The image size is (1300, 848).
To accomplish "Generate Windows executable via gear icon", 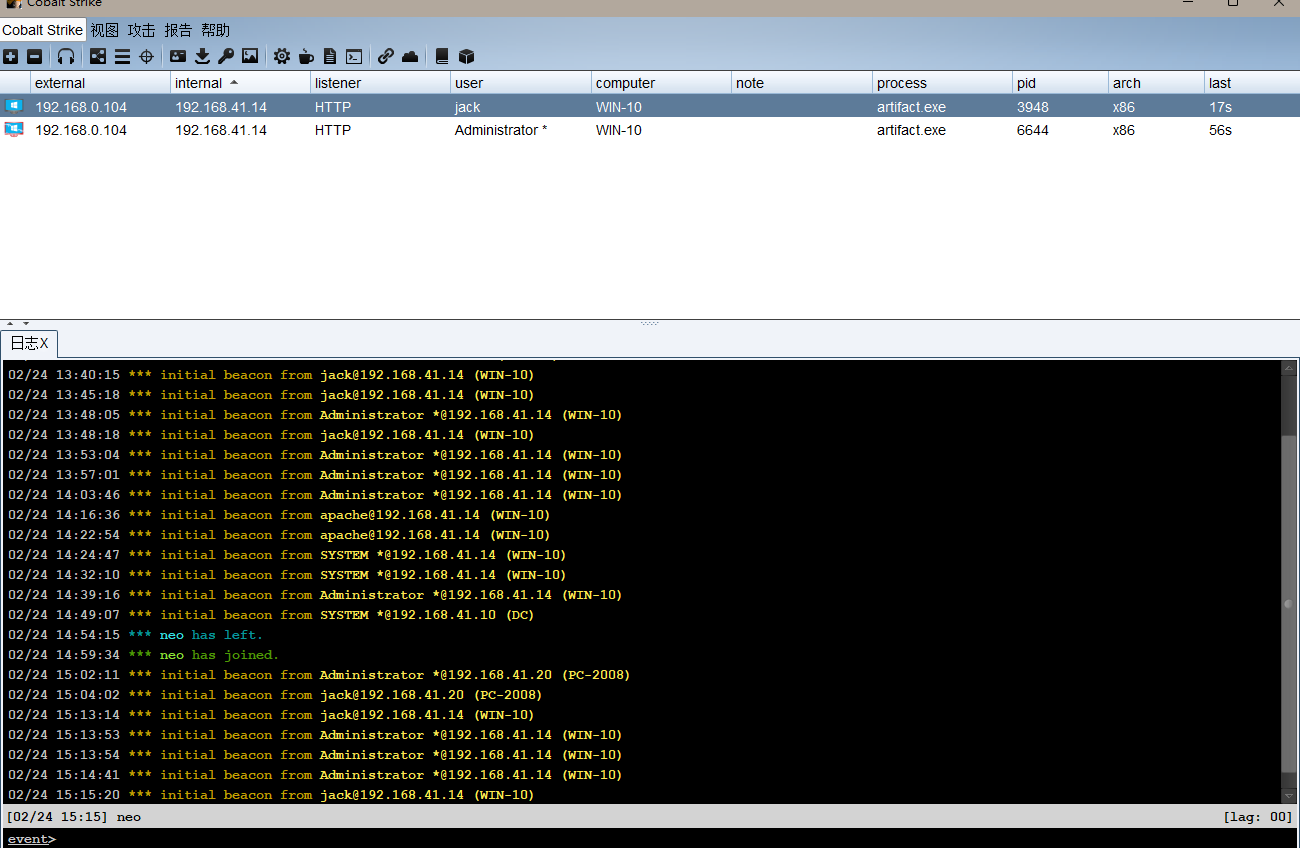I will tap(282, 57).
